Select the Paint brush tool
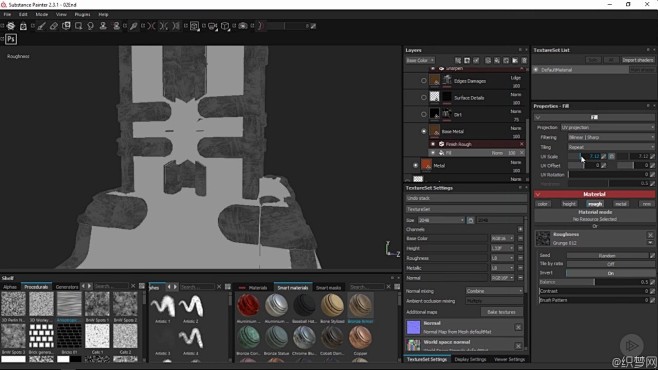 [42, 26]
